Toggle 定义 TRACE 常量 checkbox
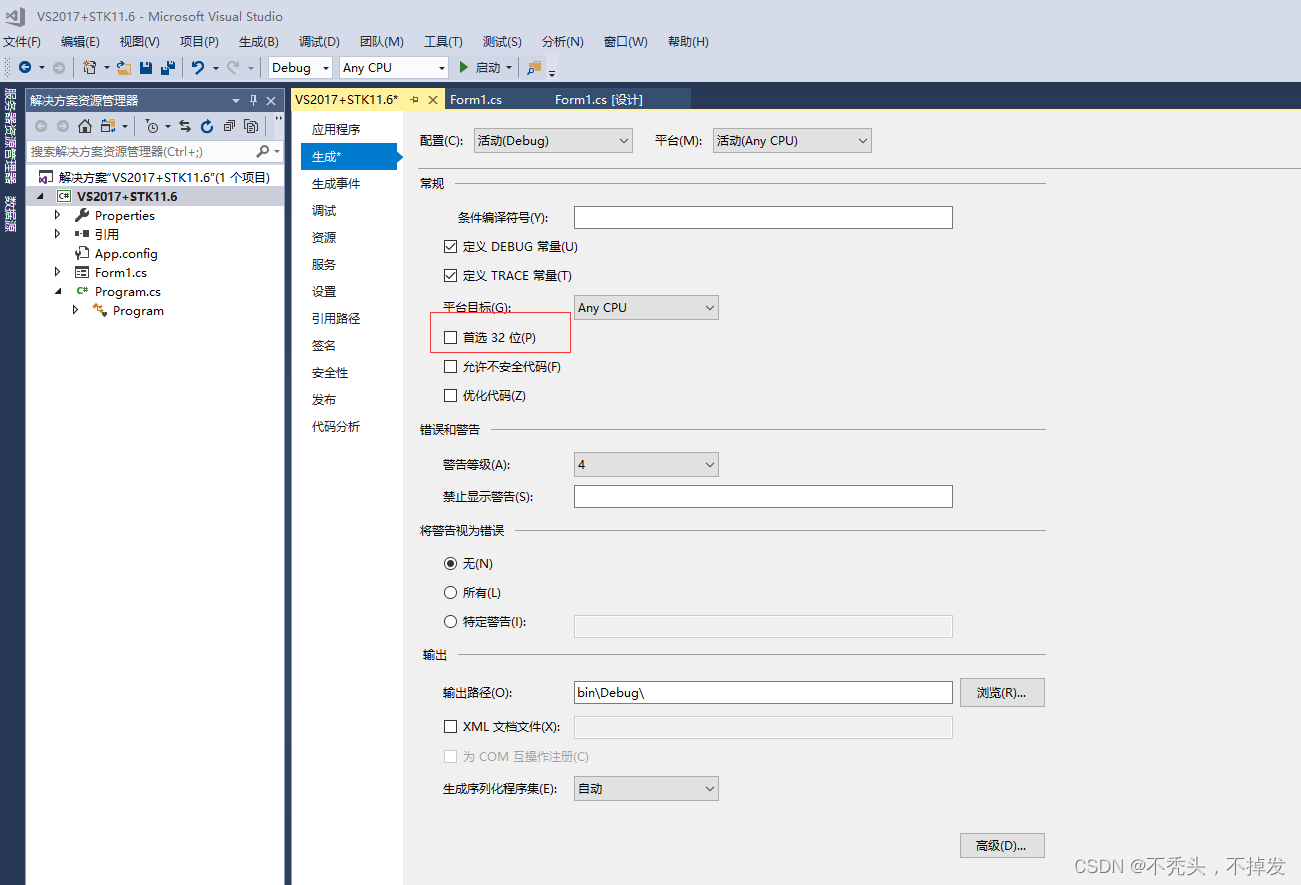This screenshot has width=1301, height=885. point(450,275)
